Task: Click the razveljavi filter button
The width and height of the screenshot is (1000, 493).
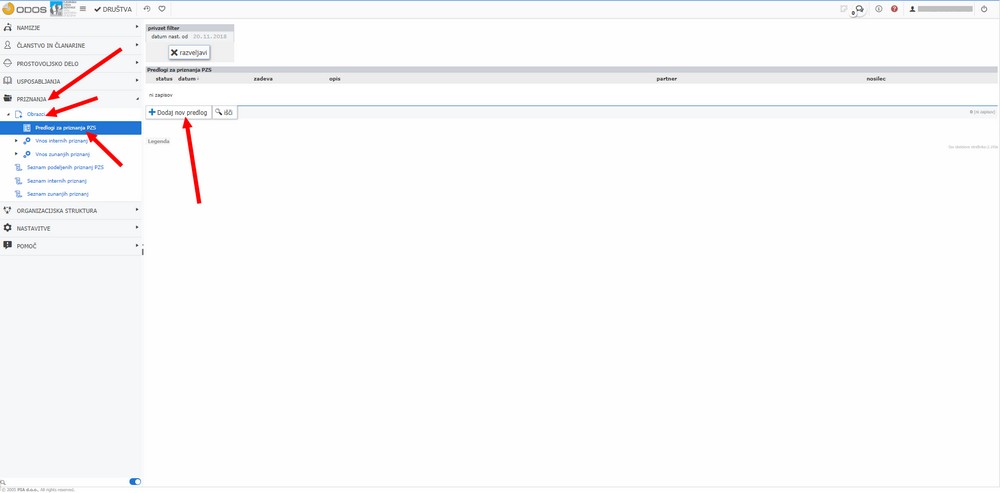Action: [x=188, y=52]
